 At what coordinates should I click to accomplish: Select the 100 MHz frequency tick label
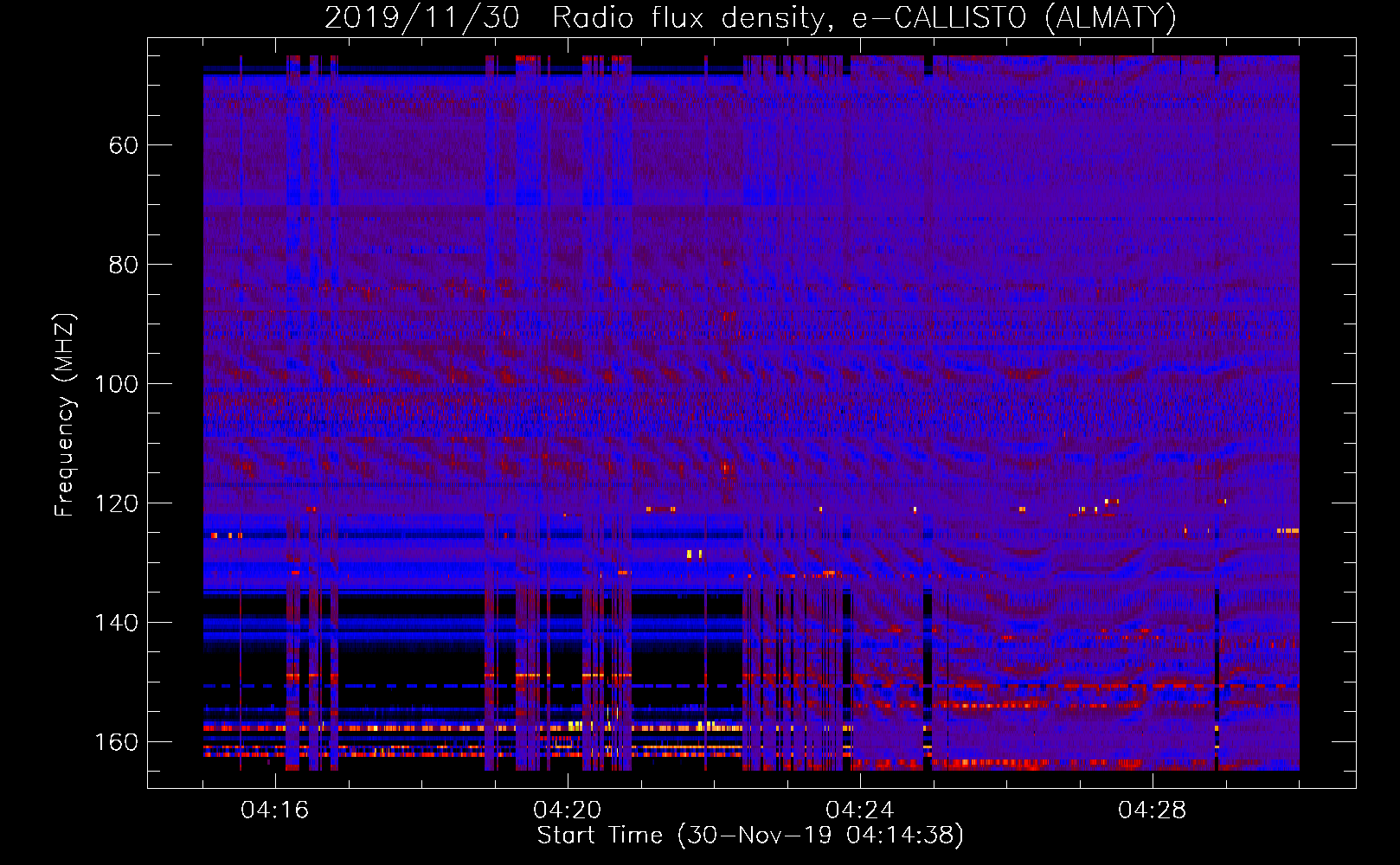tap(117, 384)
